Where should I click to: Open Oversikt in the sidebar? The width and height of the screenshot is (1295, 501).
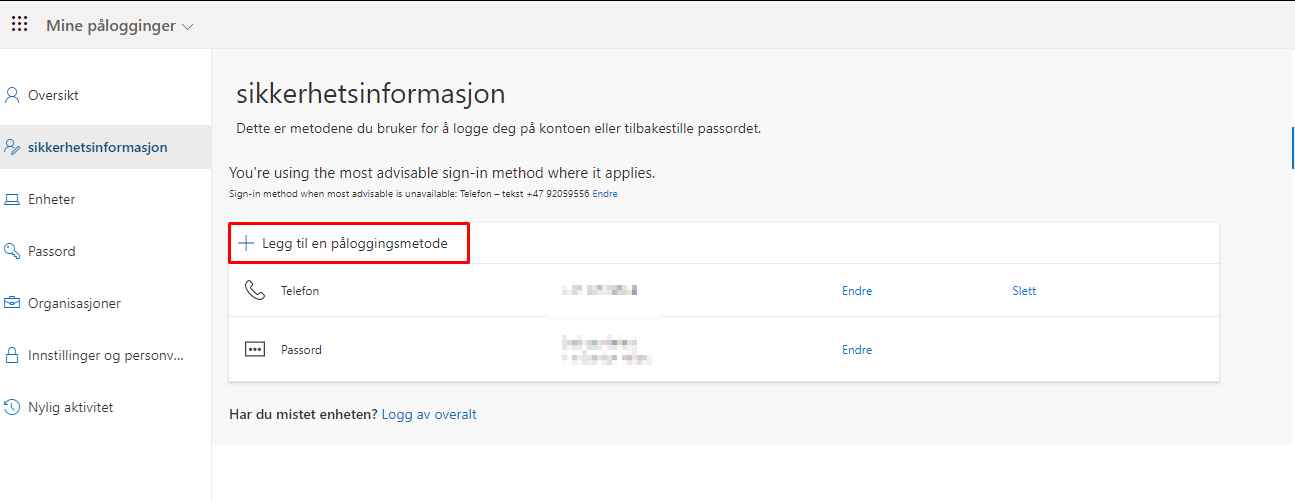53,96
